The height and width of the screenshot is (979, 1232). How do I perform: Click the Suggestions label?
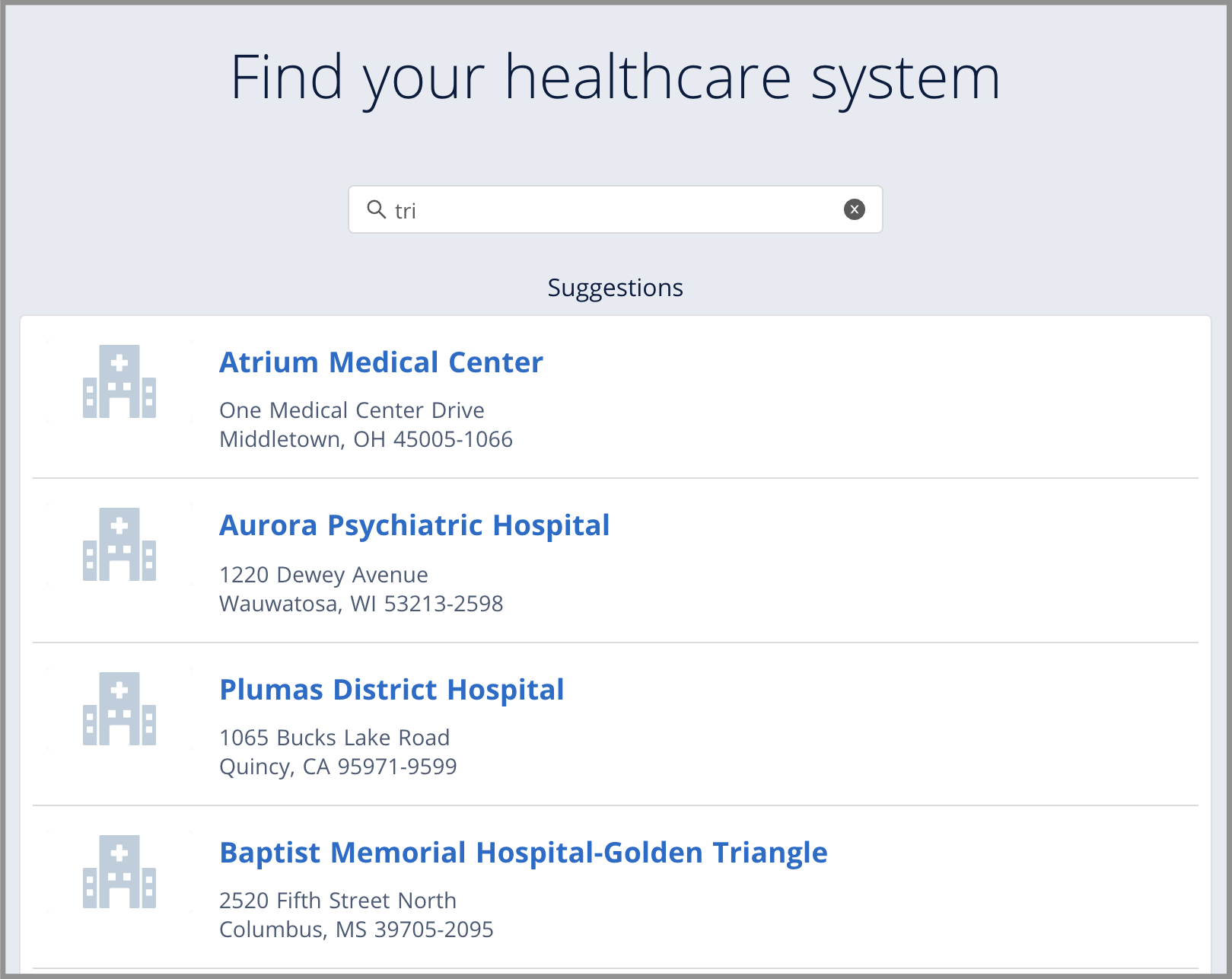coord(615,288)
